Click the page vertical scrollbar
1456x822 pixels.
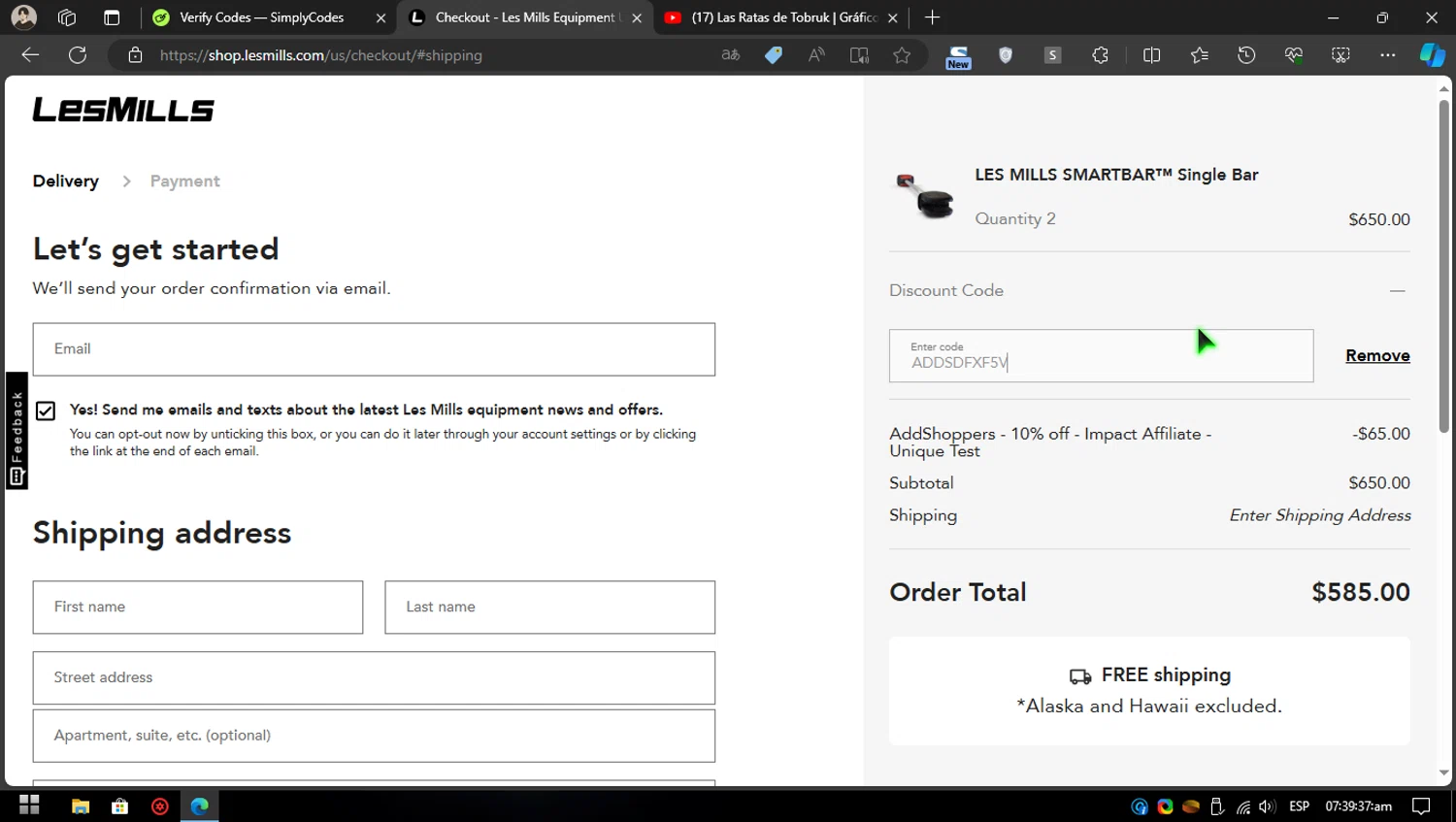(1443, 267)
